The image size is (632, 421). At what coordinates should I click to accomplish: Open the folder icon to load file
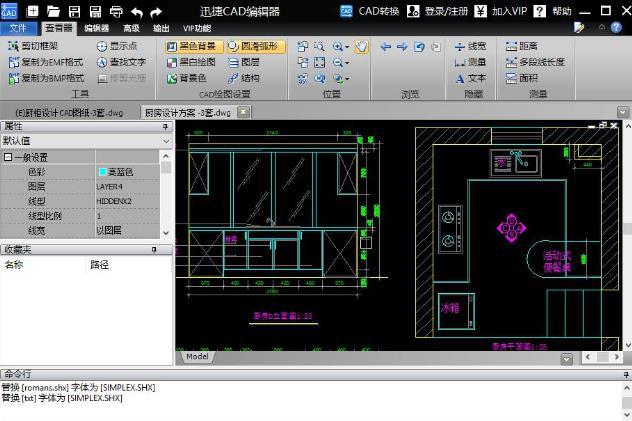coord(53,11)
